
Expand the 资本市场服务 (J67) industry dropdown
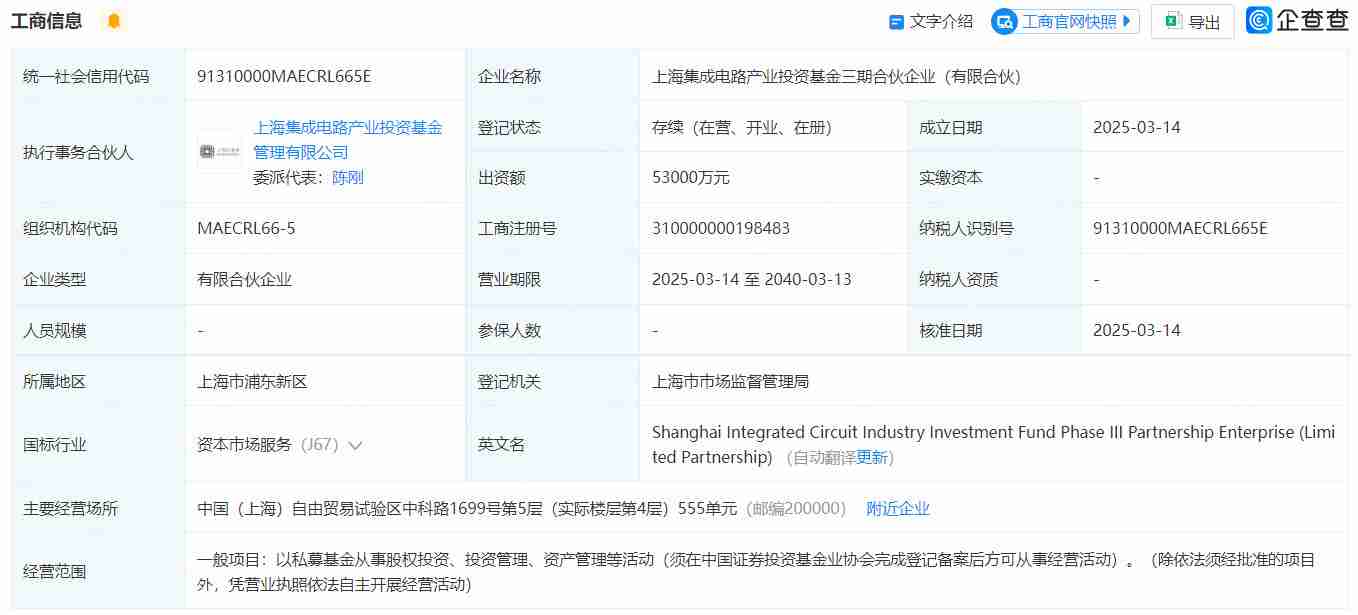[x=355, y=444]
